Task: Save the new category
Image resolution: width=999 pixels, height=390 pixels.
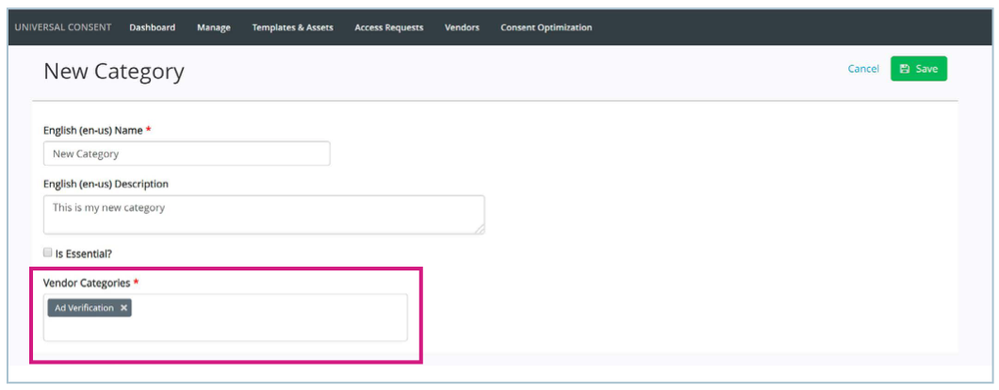Action: tap(919, 69)
